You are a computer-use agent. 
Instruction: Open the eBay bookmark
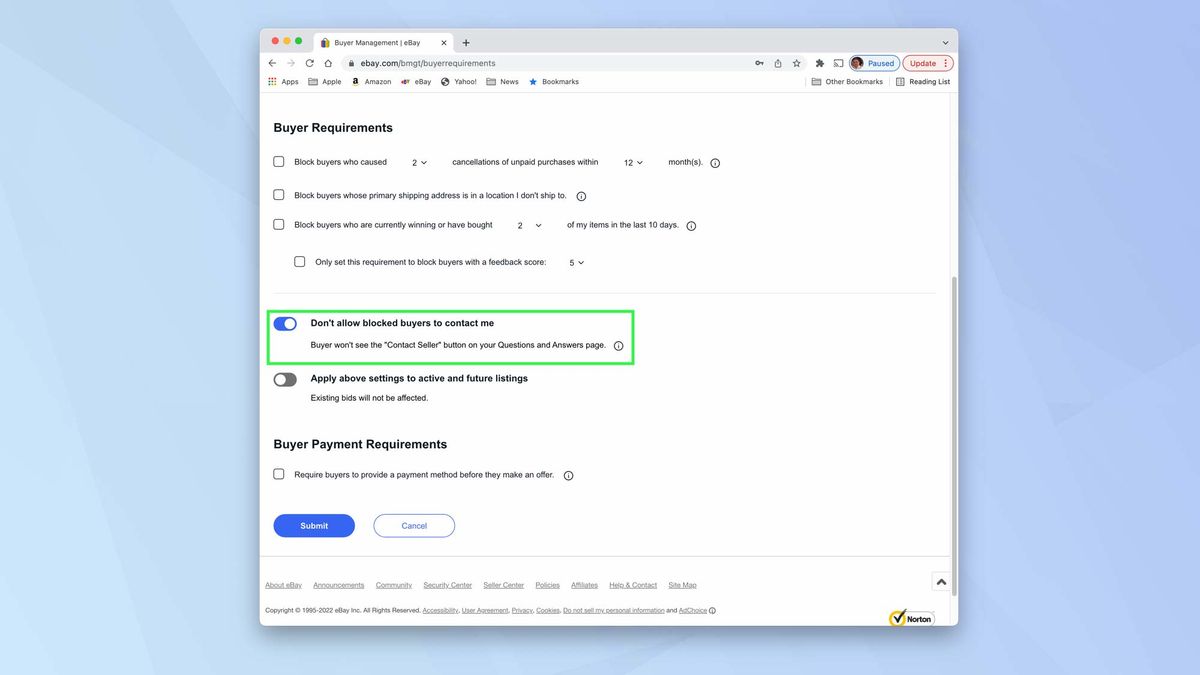[416, 82]
